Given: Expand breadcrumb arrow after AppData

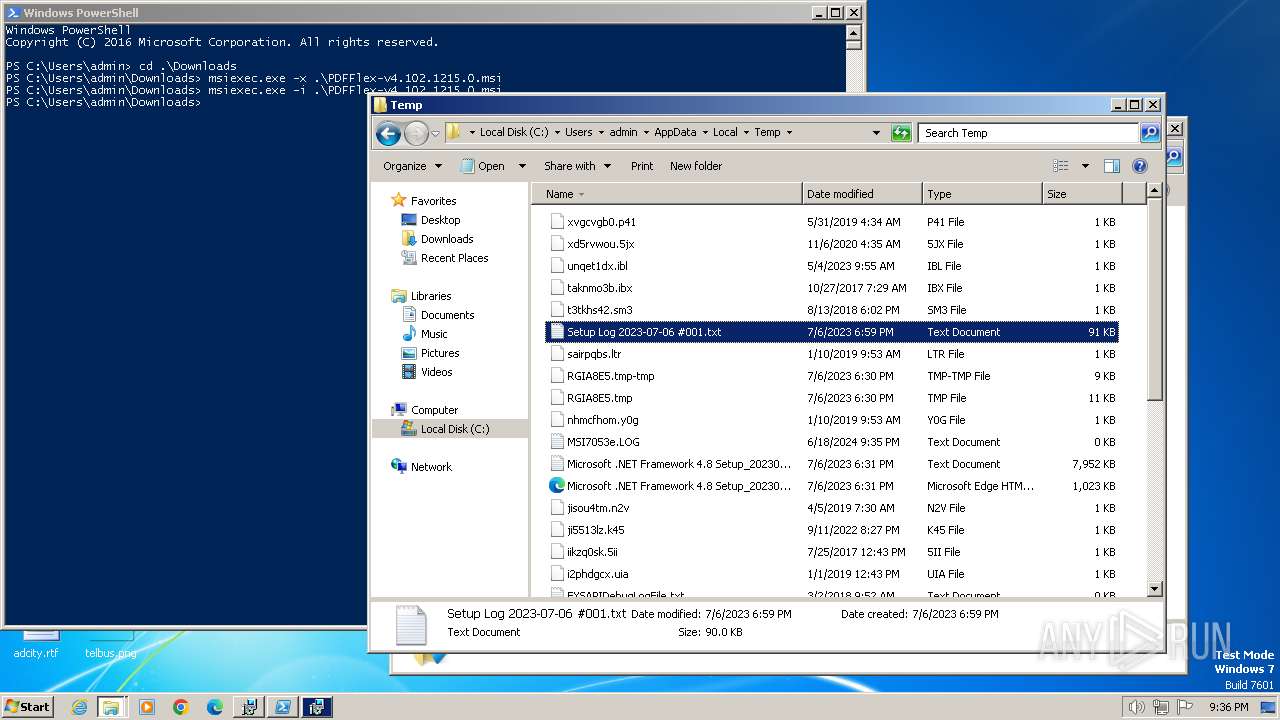Looking at the screenshot, I should click(704, 132).
